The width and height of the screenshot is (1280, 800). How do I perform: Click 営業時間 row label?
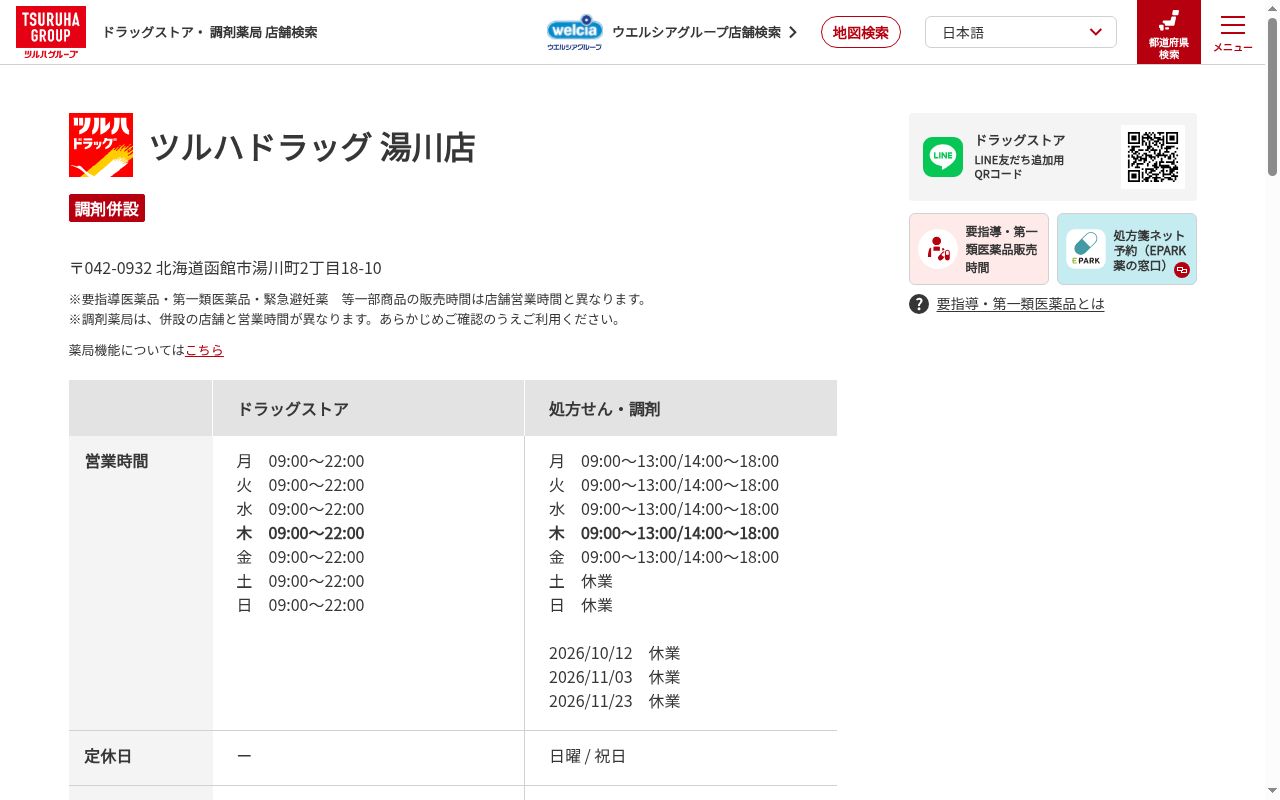tap(116, 461)
